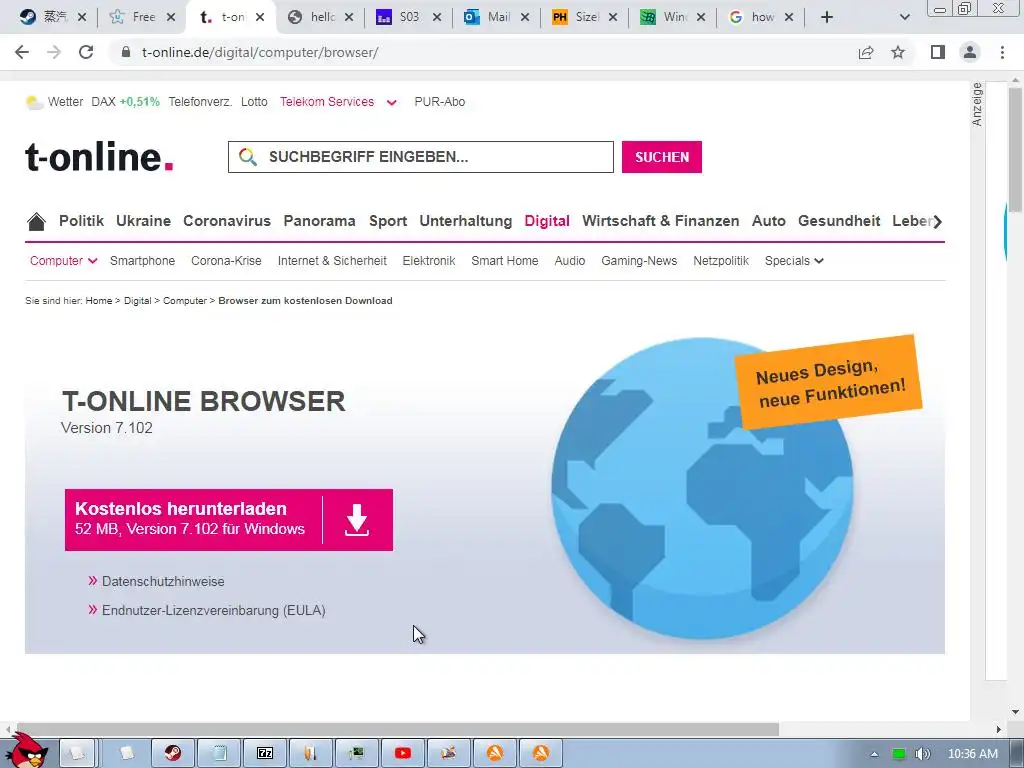Open Steam from the taskbar
1024x768 pixels.
click(x=173, y=754)
